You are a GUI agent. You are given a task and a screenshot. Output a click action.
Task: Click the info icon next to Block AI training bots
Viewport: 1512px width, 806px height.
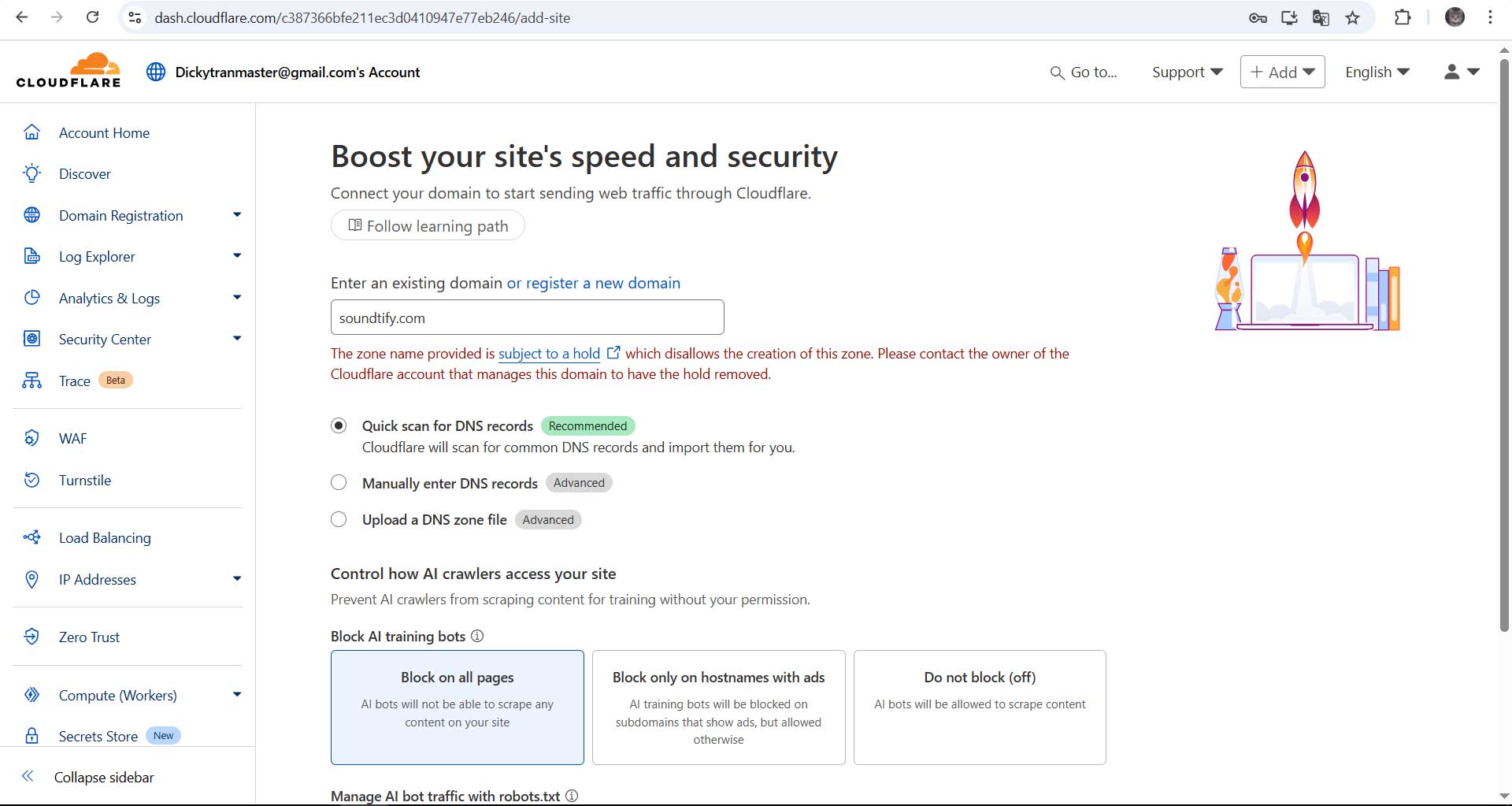pyautogui.click(x=477, y=636)
